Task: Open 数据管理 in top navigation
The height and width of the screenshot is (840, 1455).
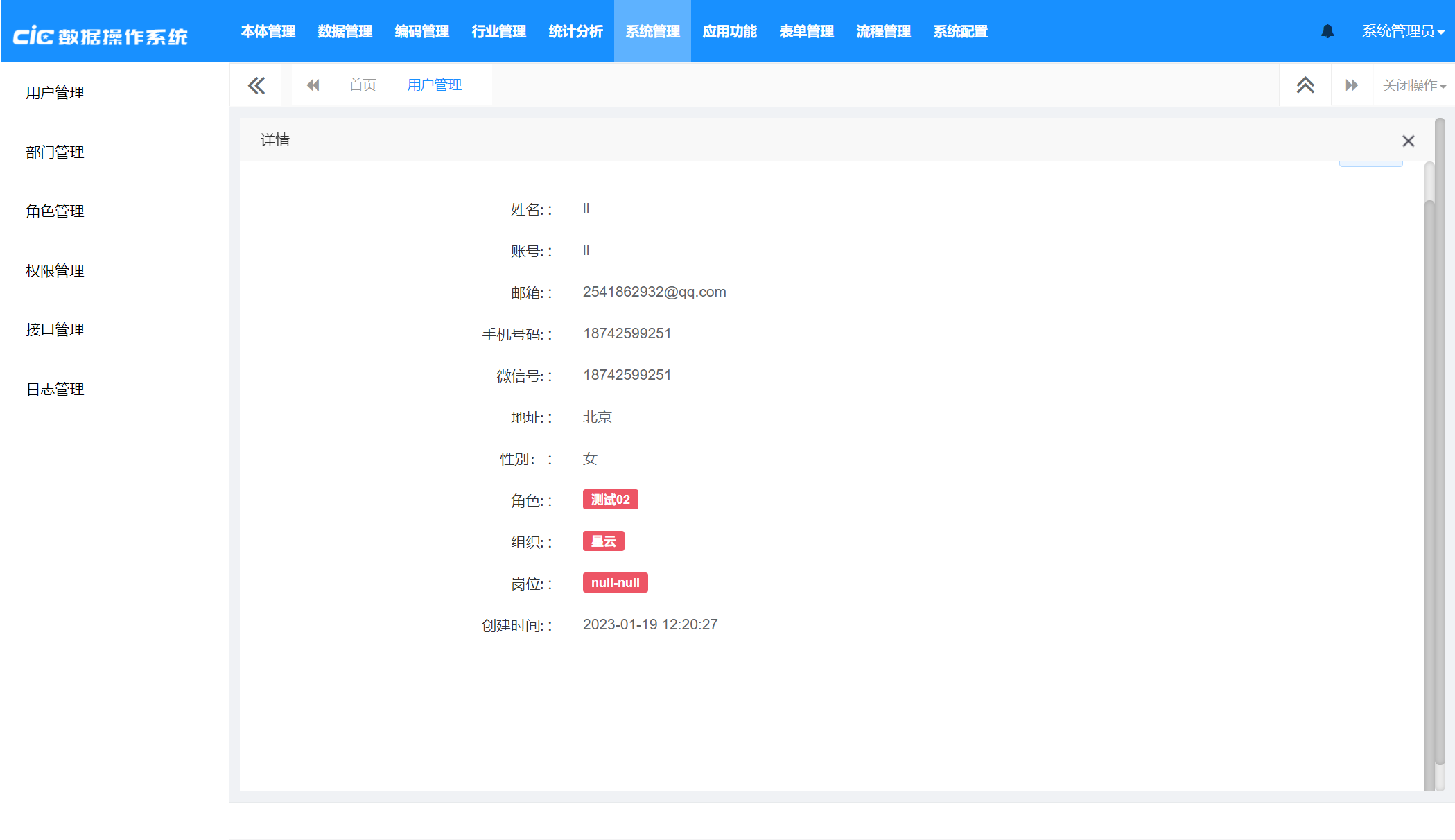Action: tap(345, 31)
